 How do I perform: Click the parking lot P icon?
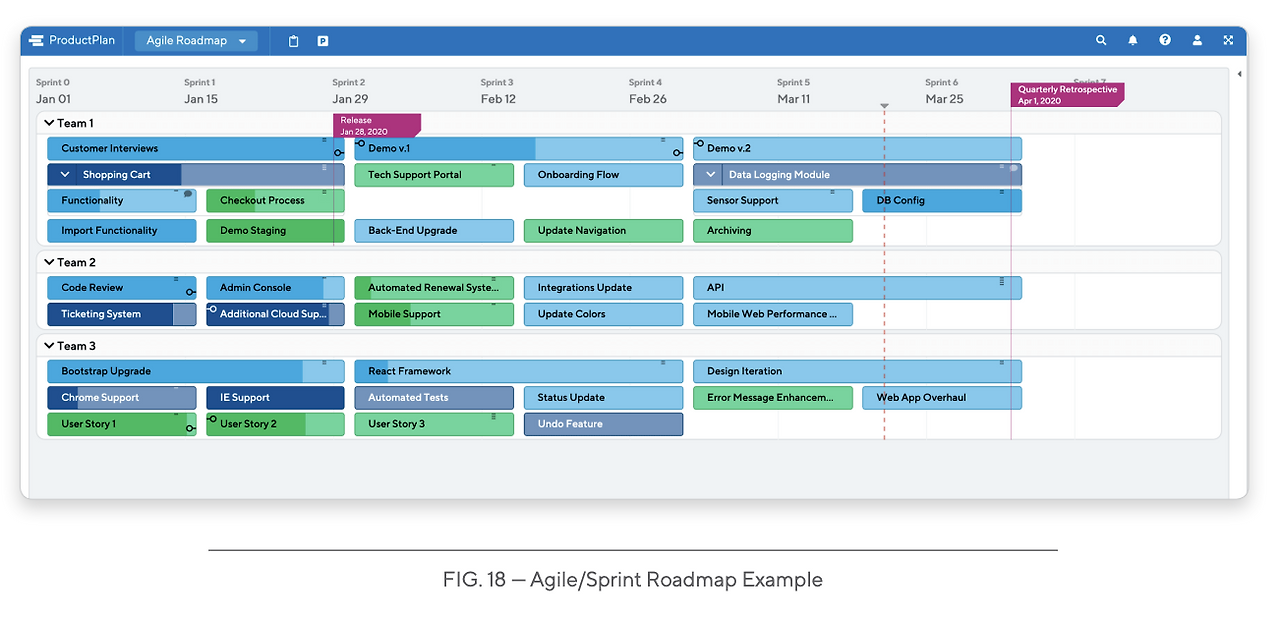coord(323,41)
